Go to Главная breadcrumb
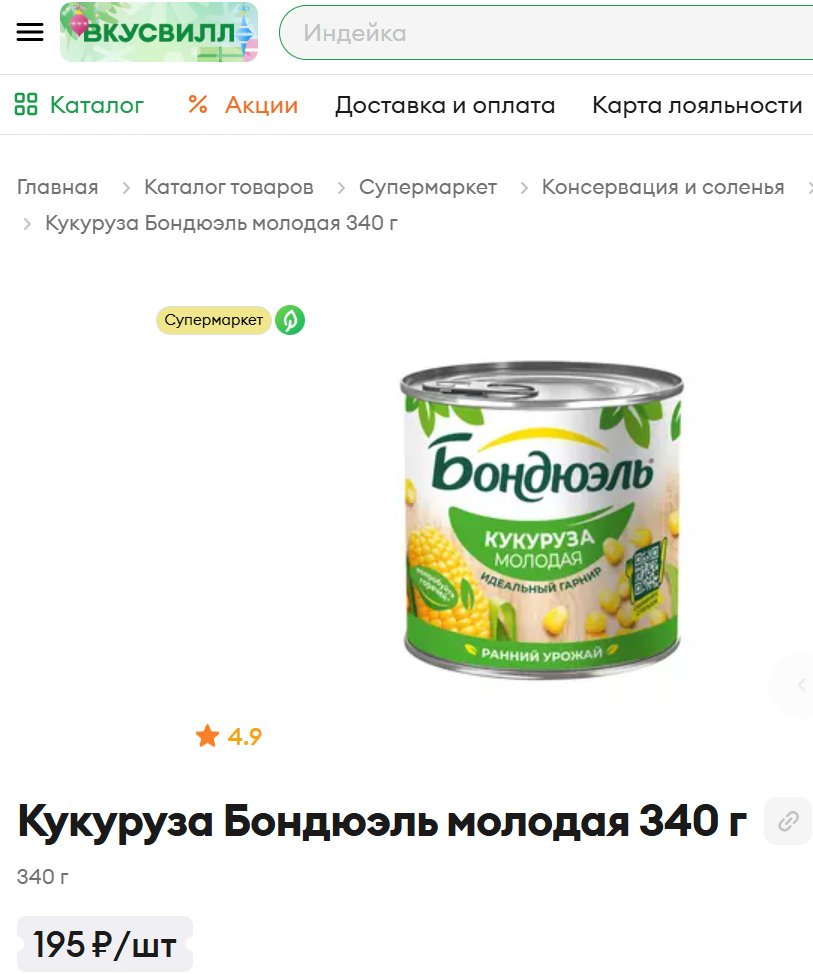Screen dimensions: 813x974 tap(57, 187)
